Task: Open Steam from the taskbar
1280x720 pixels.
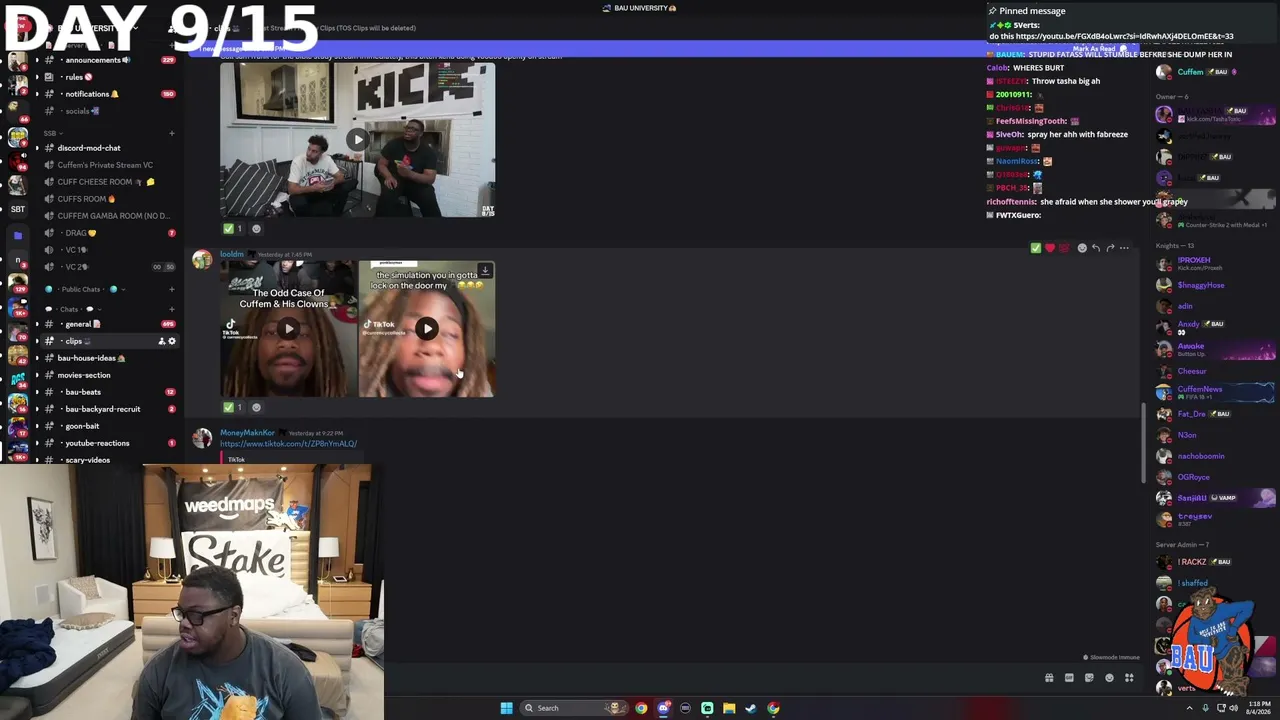Action: click(751, 708)
